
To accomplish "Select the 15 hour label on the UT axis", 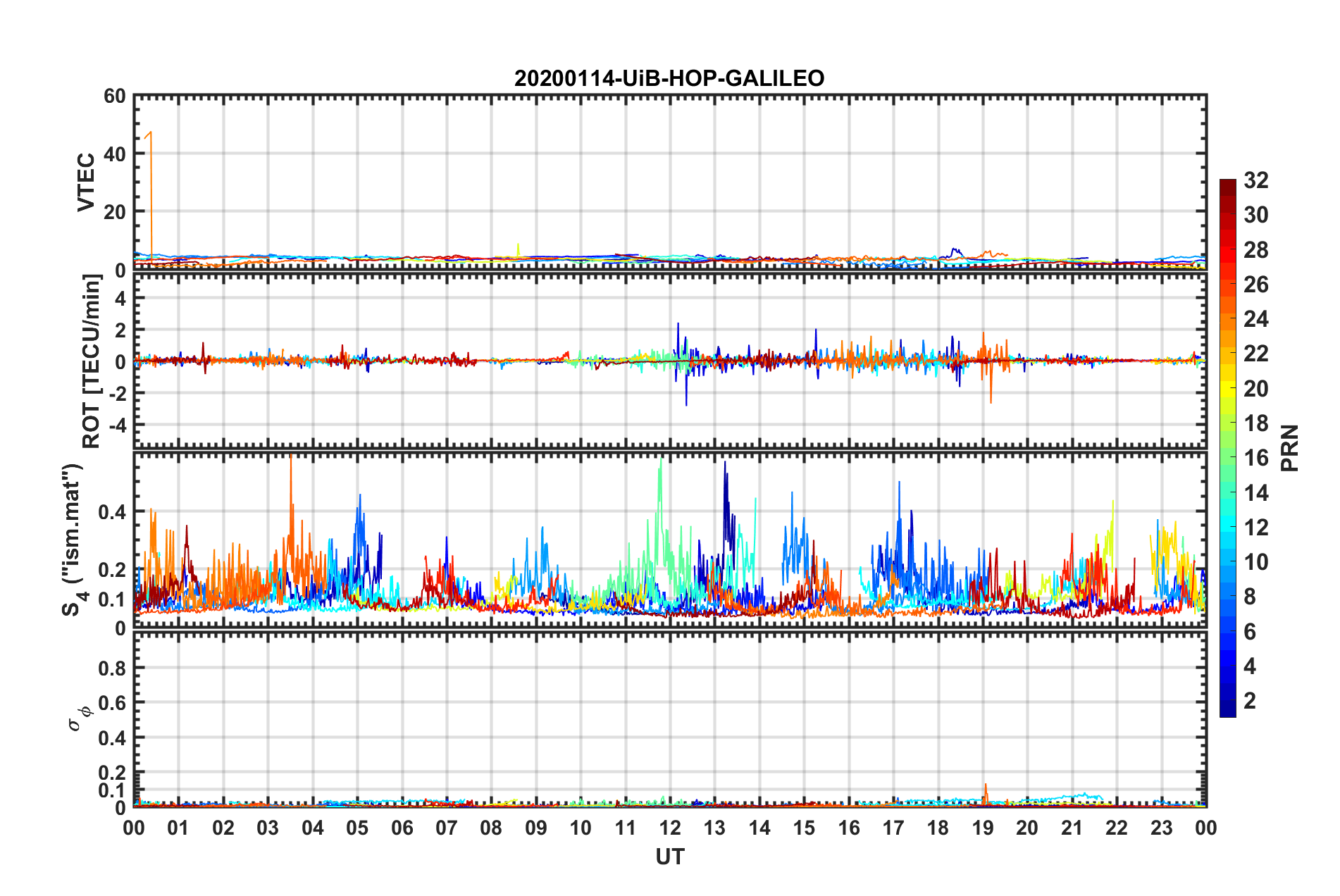I will point(804,828).
